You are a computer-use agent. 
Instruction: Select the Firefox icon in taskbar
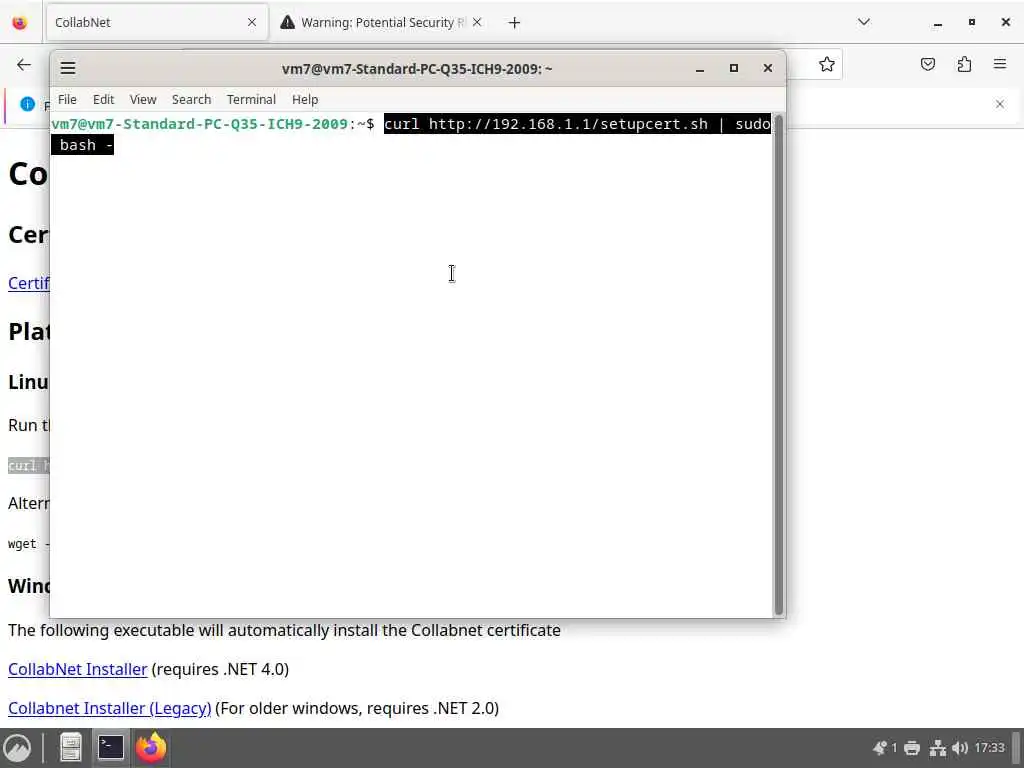click(151, 748)
